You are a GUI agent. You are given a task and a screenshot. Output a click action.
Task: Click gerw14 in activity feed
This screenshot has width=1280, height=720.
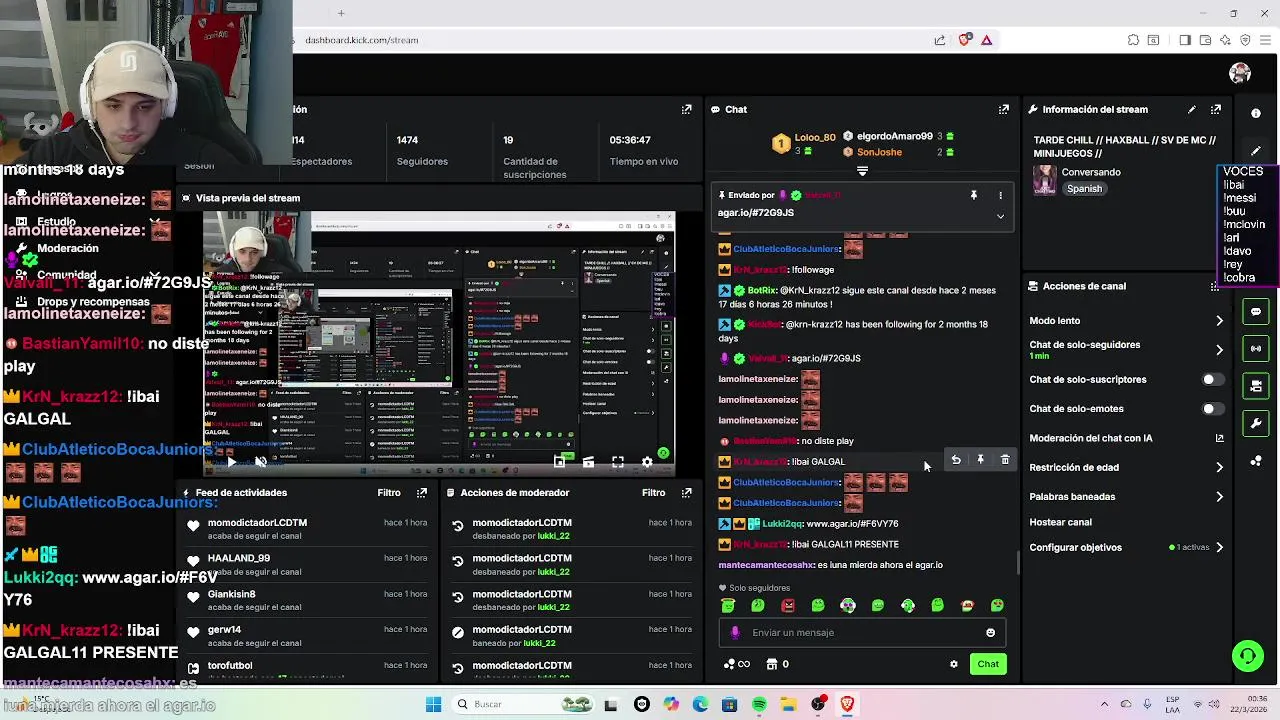tap(224, 630)
